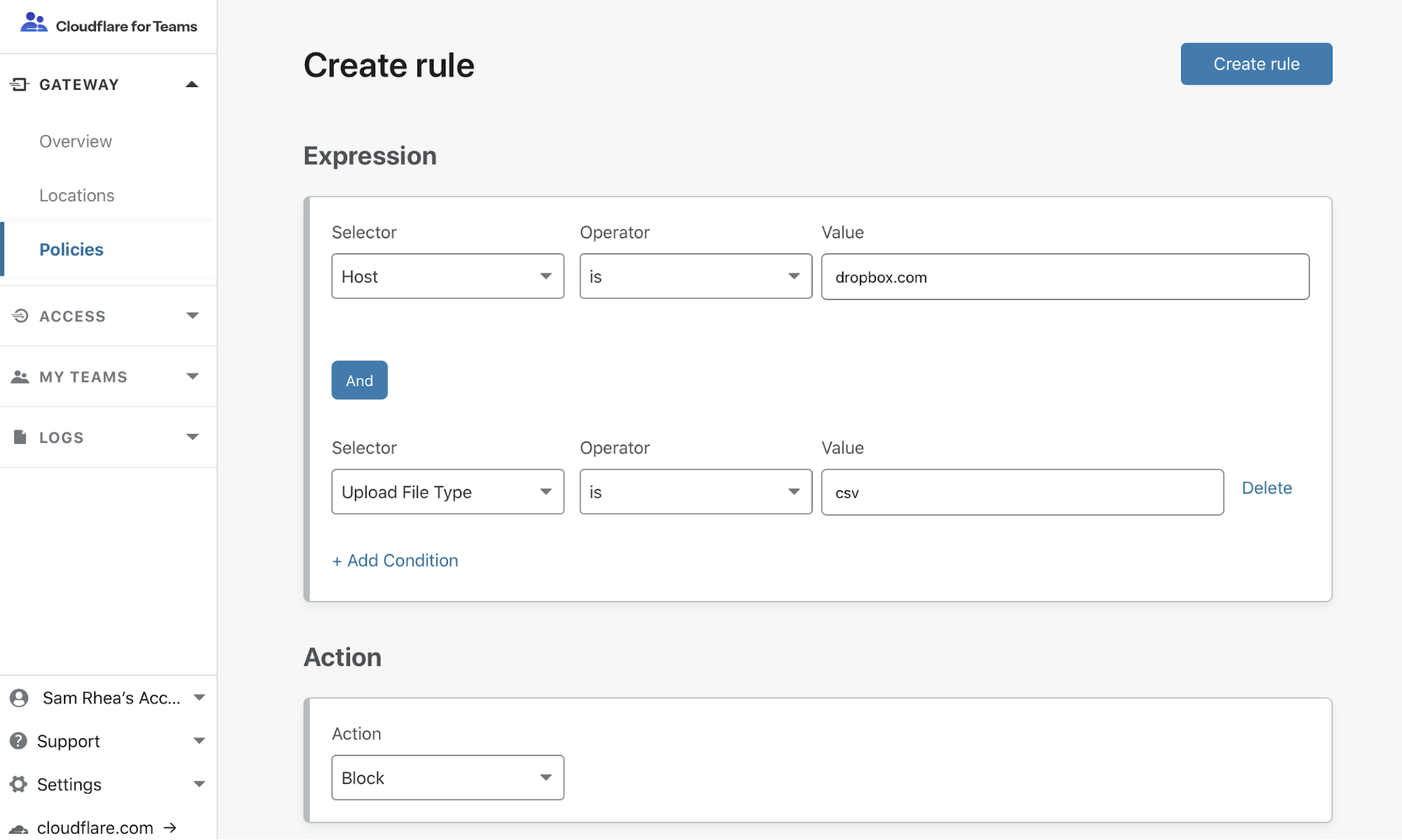Open the Host selector dropdown
Screen dimensions: 1402x840
point(448,276)
